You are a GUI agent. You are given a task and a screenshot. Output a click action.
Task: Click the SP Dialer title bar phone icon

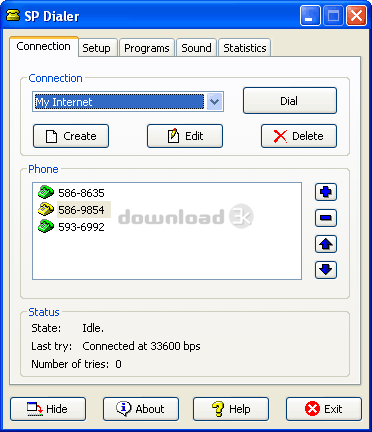(x=13, y=15)
